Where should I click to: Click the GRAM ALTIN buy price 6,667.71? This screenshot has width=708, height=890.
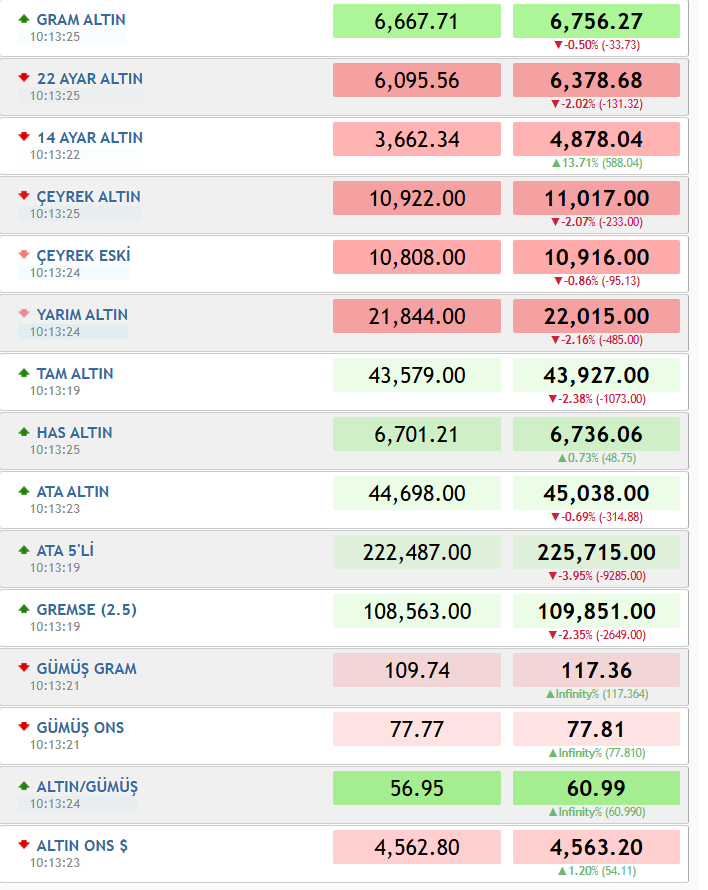coord(417,22)
